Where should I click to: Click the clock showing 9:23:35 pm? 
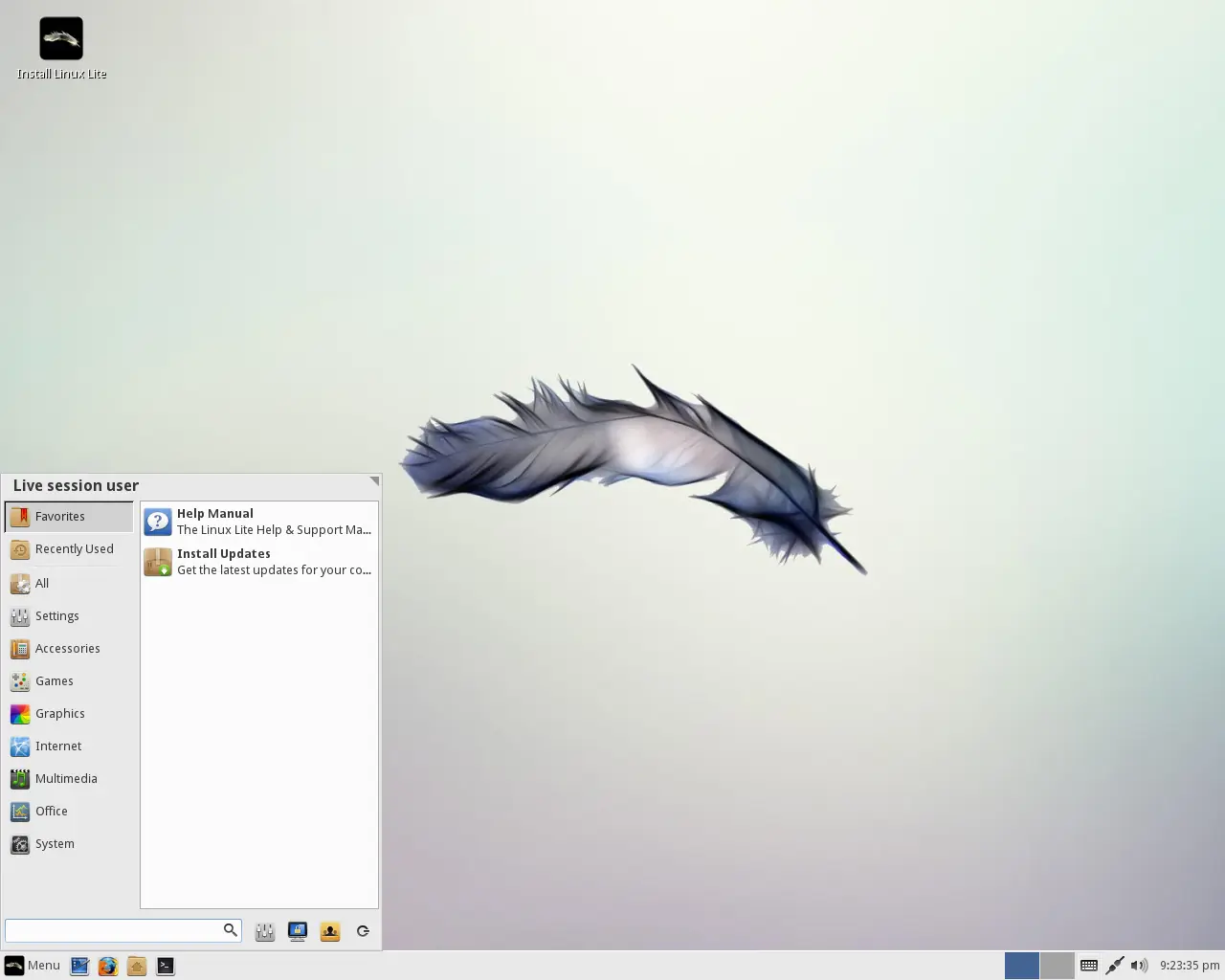[x=1190, y=966]
